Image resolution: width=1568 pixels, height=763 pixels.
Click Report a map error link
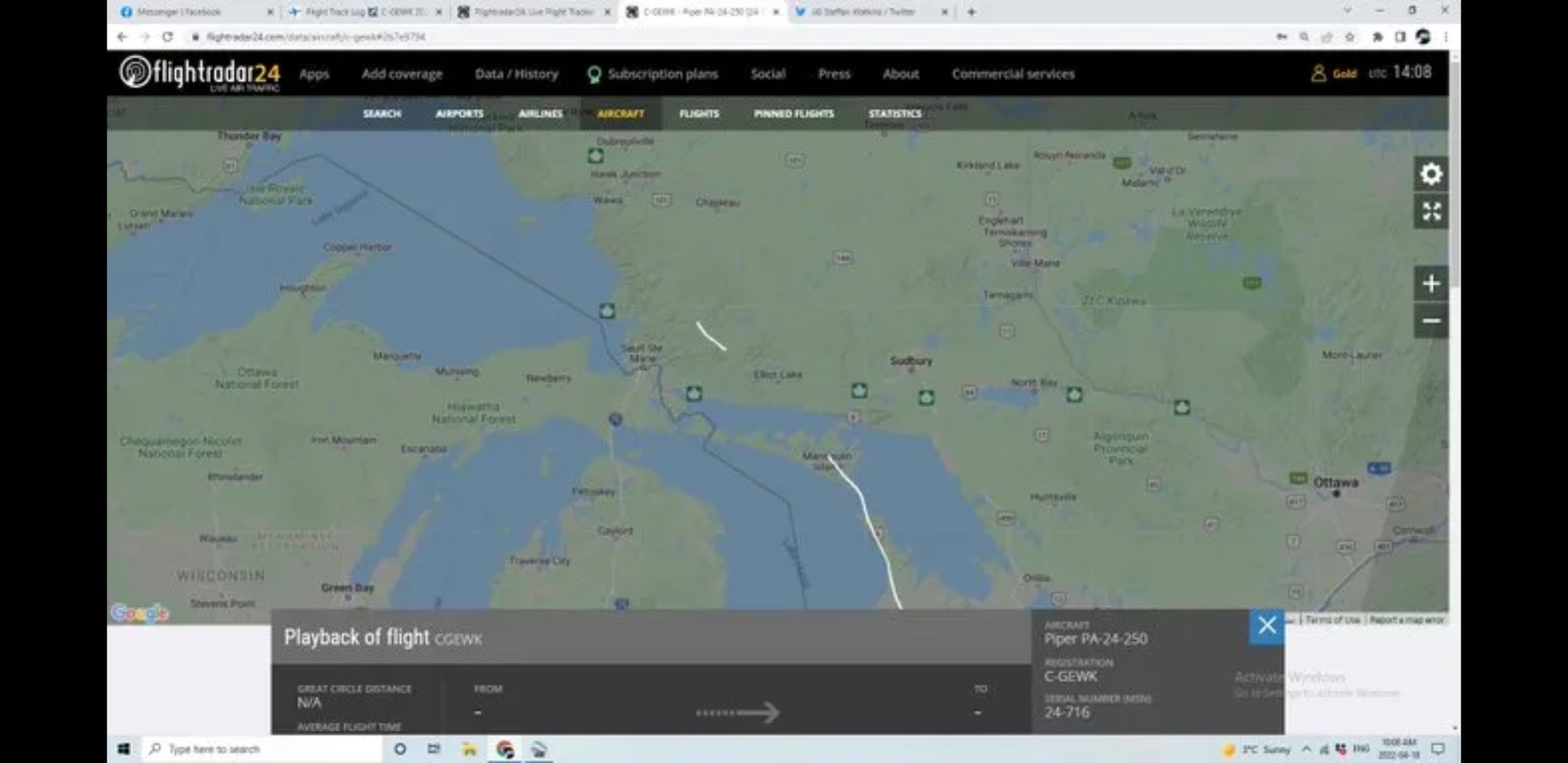pyautogui.click(x=1406, y=620)
